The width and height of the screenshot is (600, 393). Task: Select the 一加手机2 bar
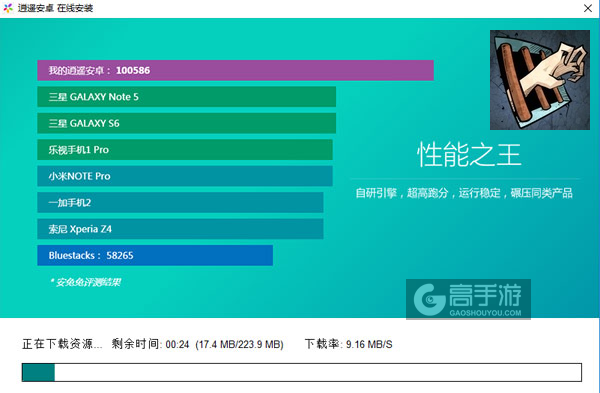pyautogui.click(x=180, y=202)
